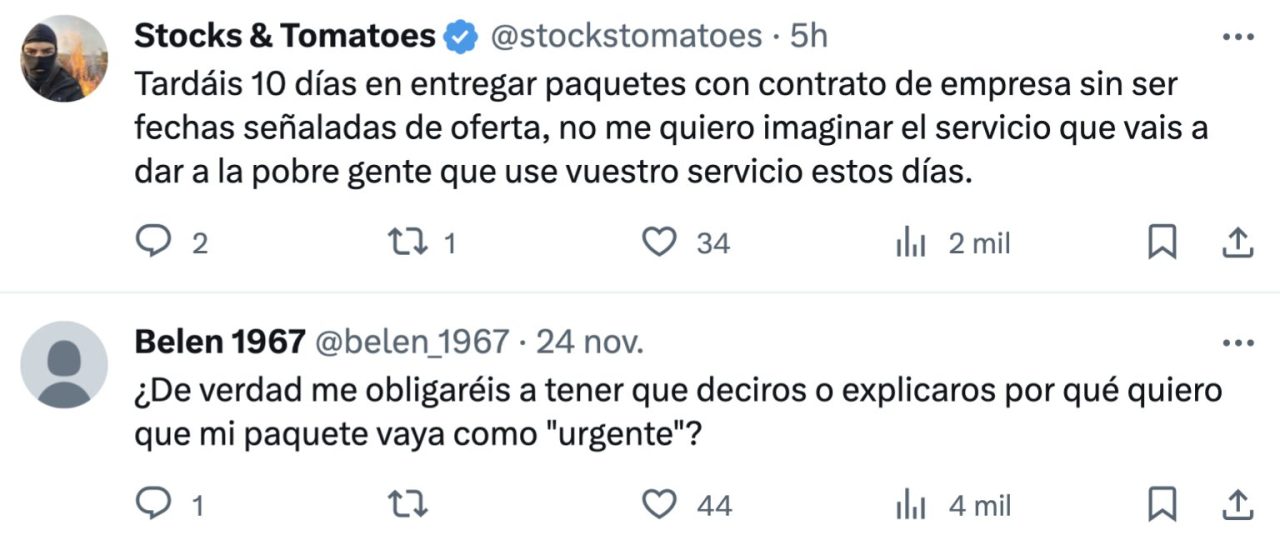Open the @stockstomatoes handle link
The image size is (1280, 545).
tap(624, 37)
